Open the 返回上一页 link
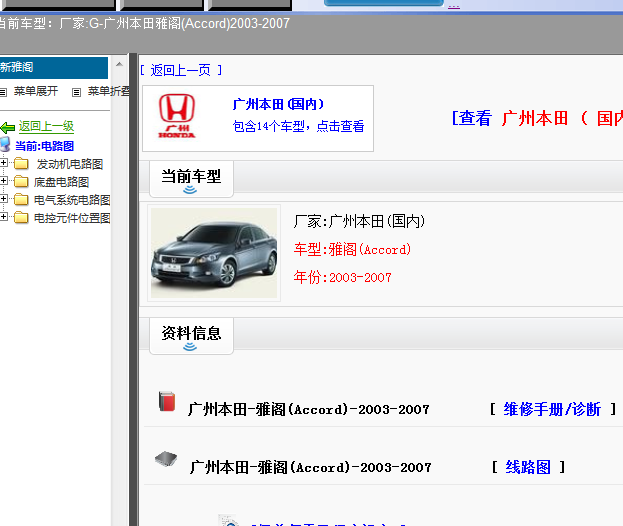This screenshot has height=526, width=623. click(x=181, y=70)
